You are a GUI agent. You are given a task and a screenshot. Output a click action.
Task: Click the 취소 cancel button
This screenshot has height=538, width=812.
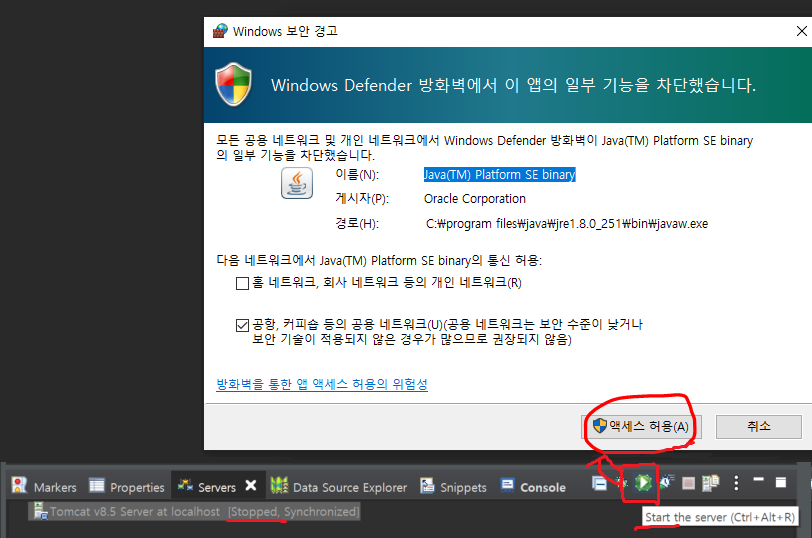pos(759,427)
